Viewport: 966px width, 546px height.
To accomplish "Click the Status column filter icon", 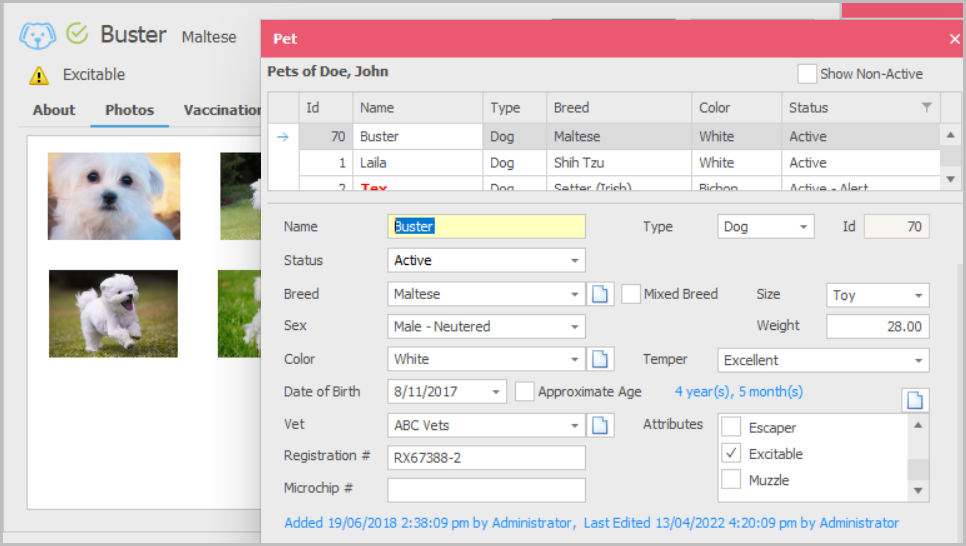I will click(x=926, y=107).
